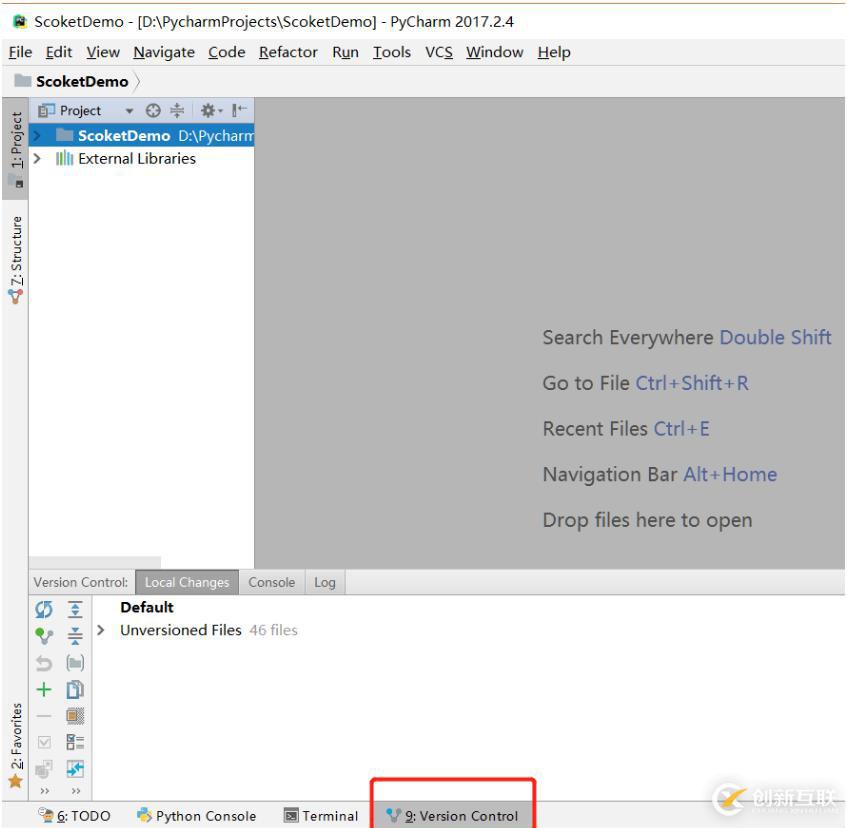Open the Python Console tool window
This screenshot has height=828, width=847.
pyautogui.click(x=195, y=816)
